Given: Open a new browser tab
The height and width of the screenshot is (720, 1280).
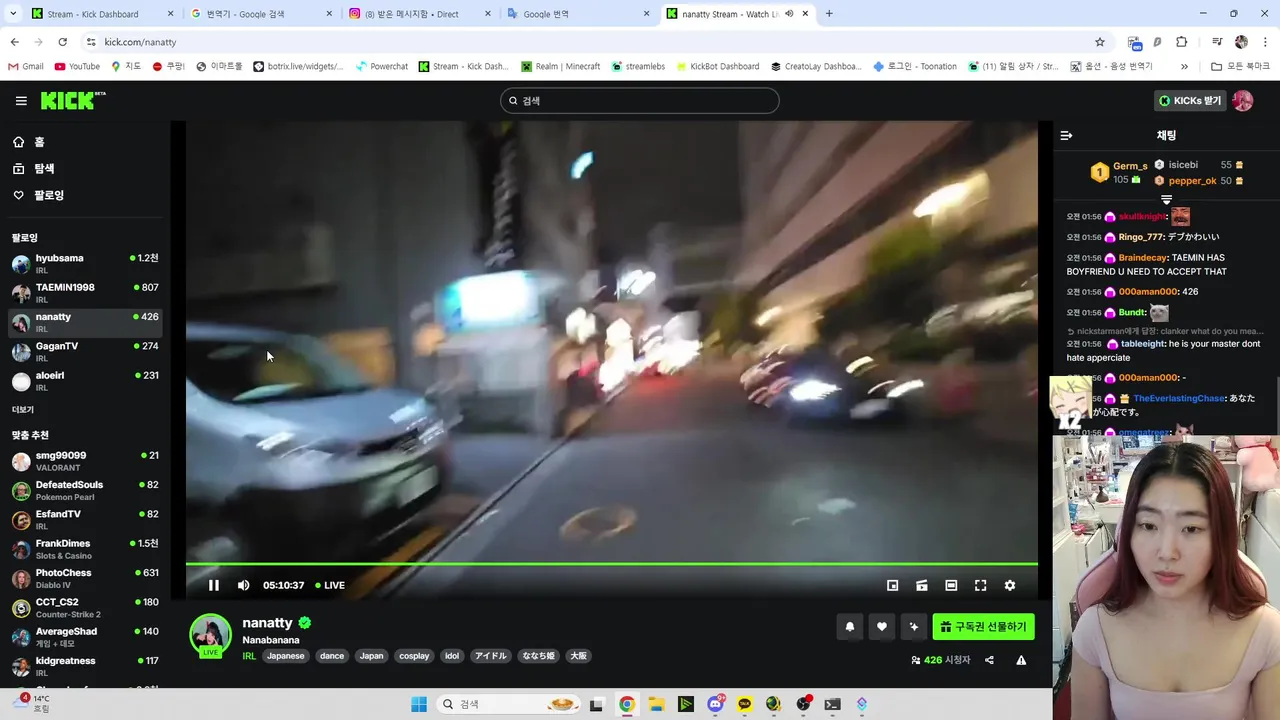Looking at the screenshot, I should tap(829, 14).
